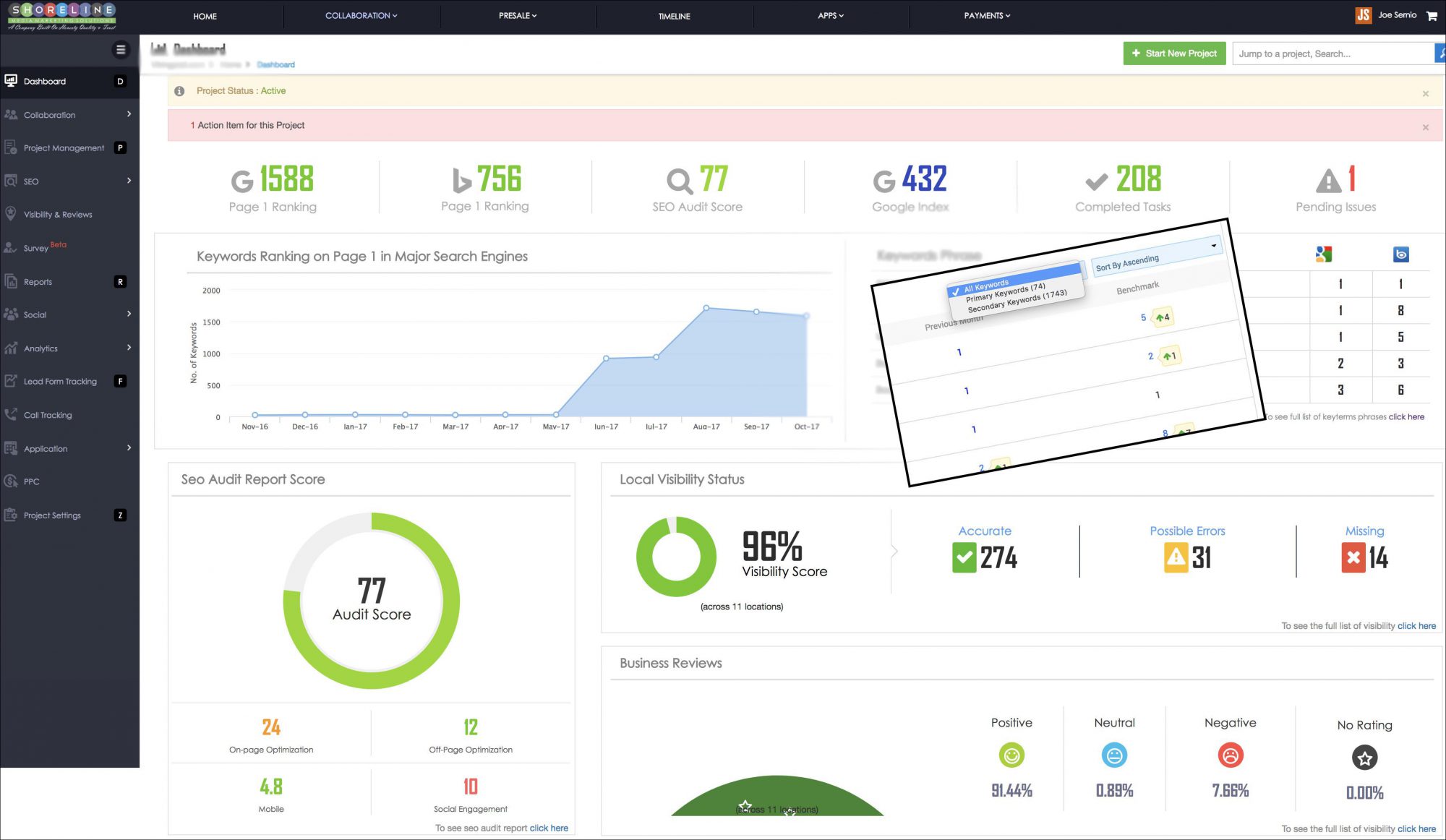This screenshot has width=1446, height=840.
Task: Expand the Analytics sidebar chevron
Action: (x=129, y=348)
